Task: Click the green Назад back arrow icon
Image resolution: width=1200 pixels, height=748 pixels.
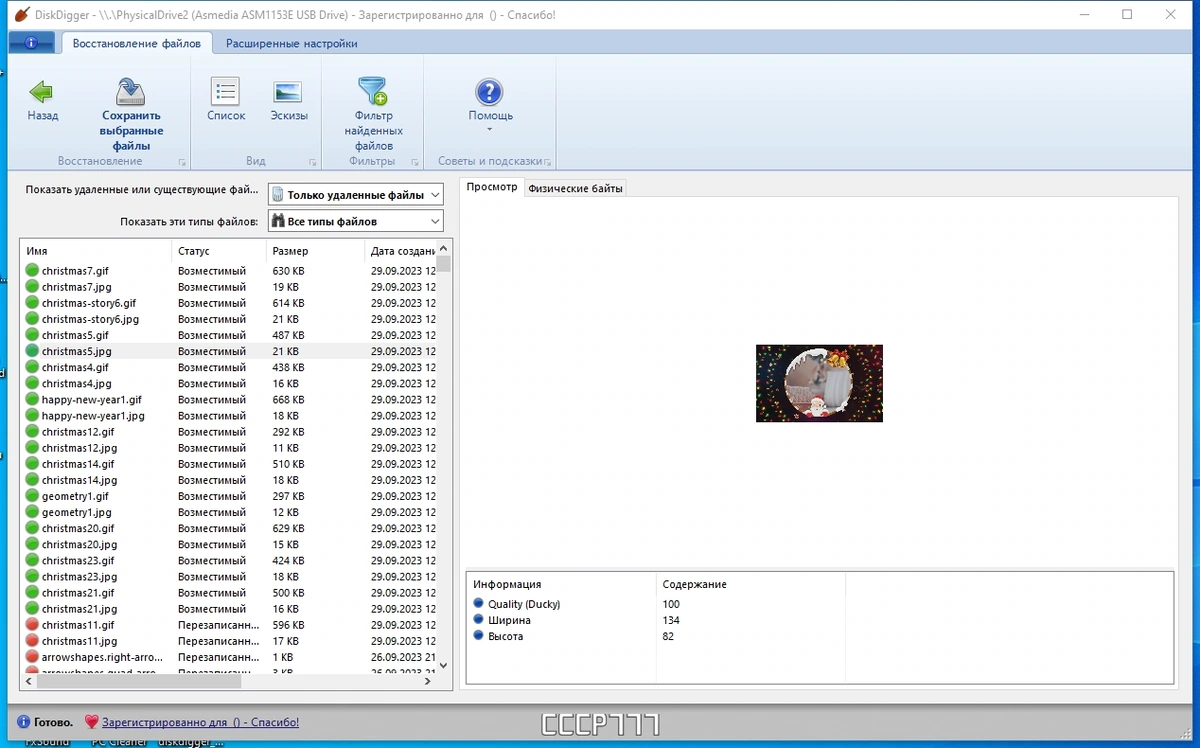Action: (x=41, y=93)
